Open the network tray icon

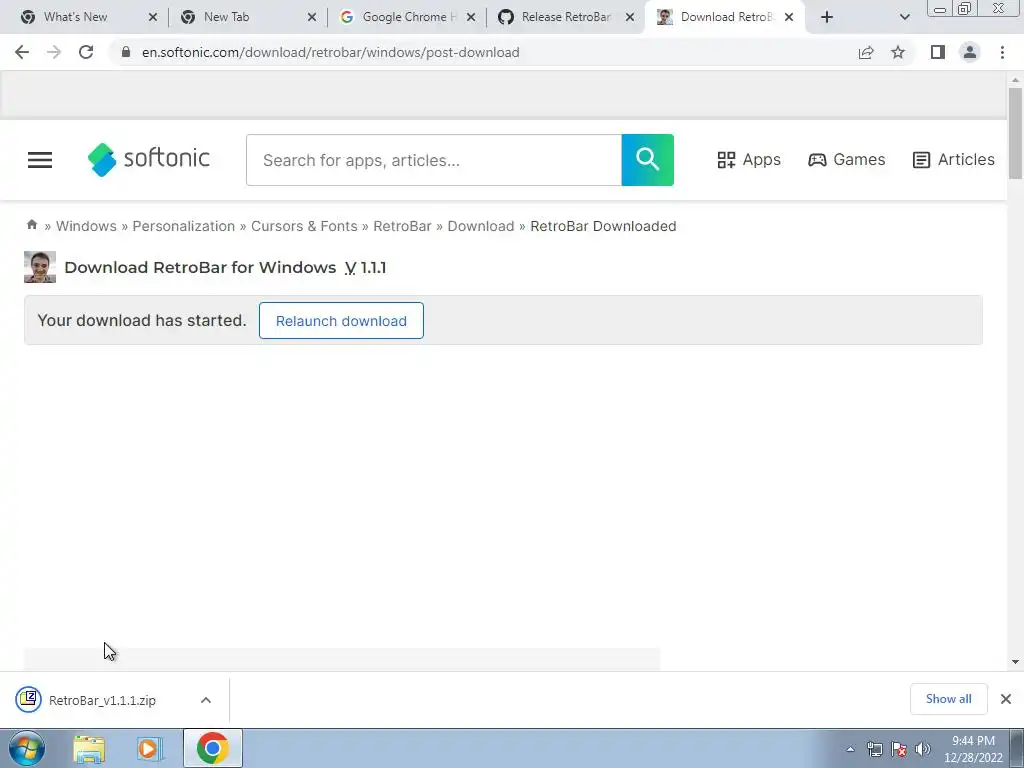pyautogui.click(x=874, y=749)
